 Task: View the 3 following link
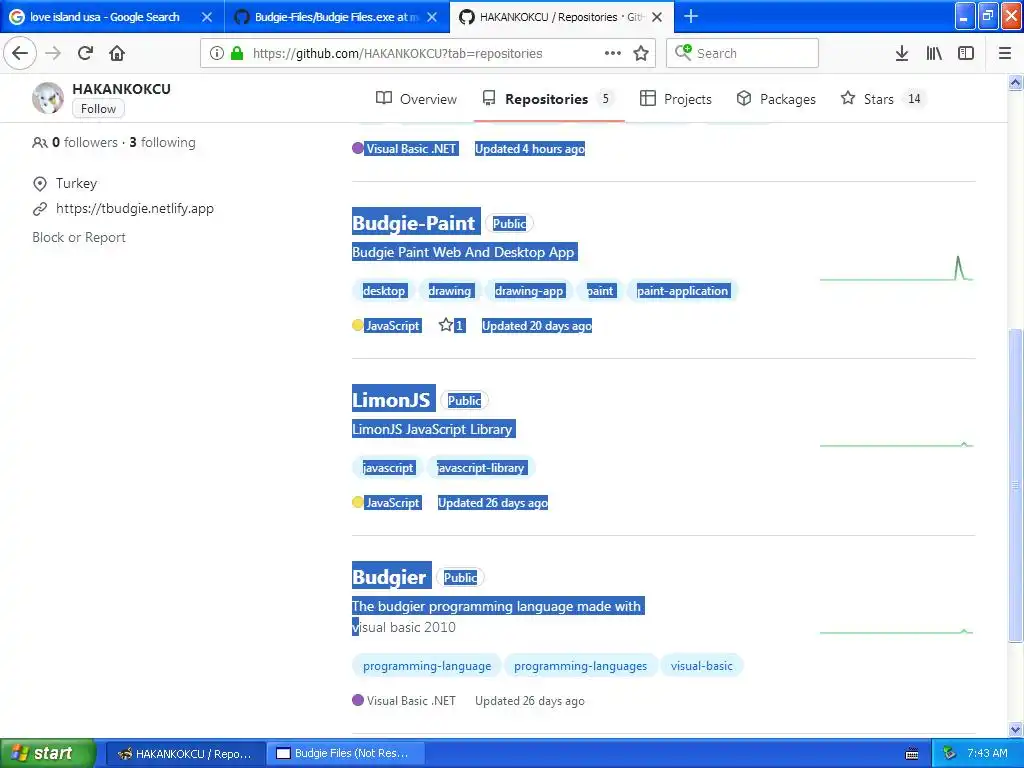tap(162, 142)
